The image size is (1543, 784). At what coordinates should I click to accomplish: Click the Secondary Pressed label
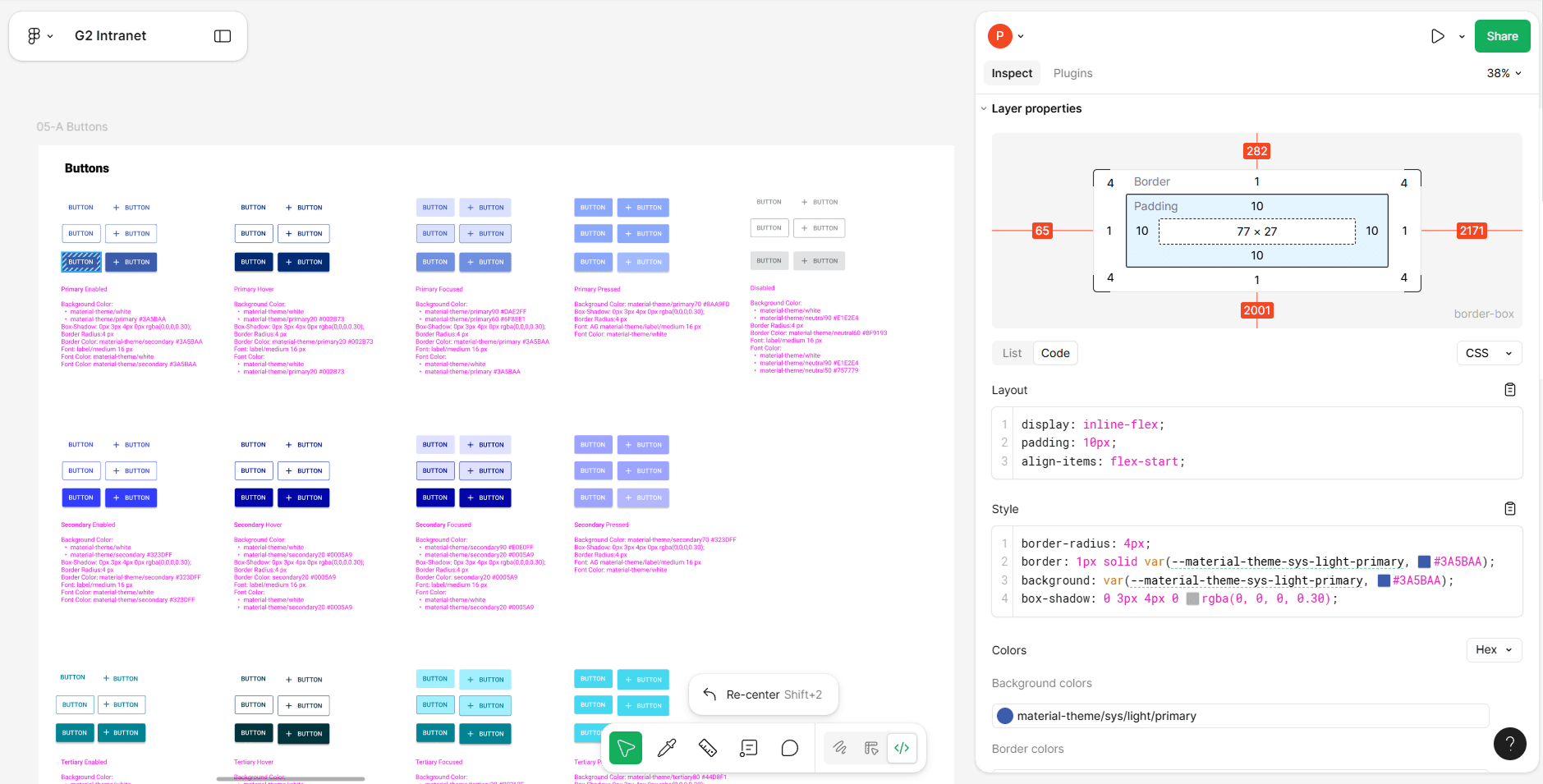tap(601, 525)
